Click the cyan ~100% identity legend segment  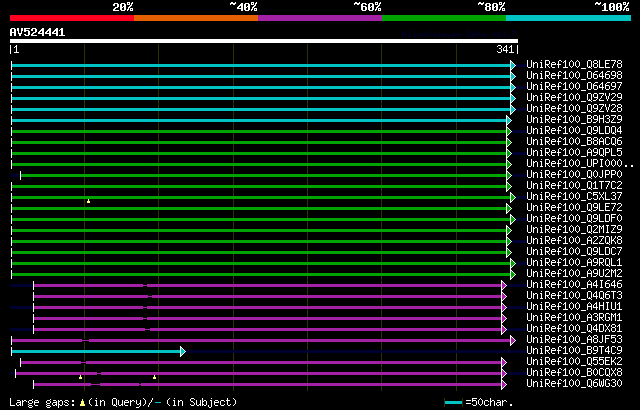click(569, 18)
